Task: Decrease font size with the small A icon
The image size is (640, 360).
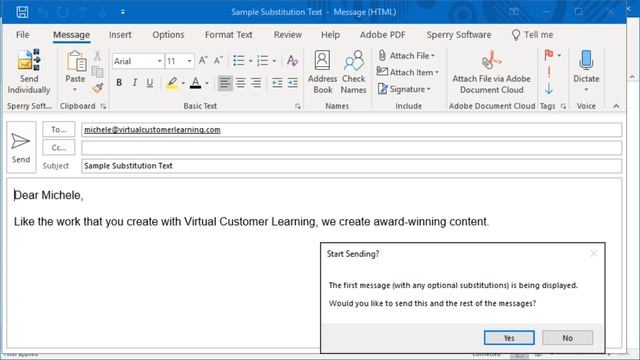Action: (218, 61)
